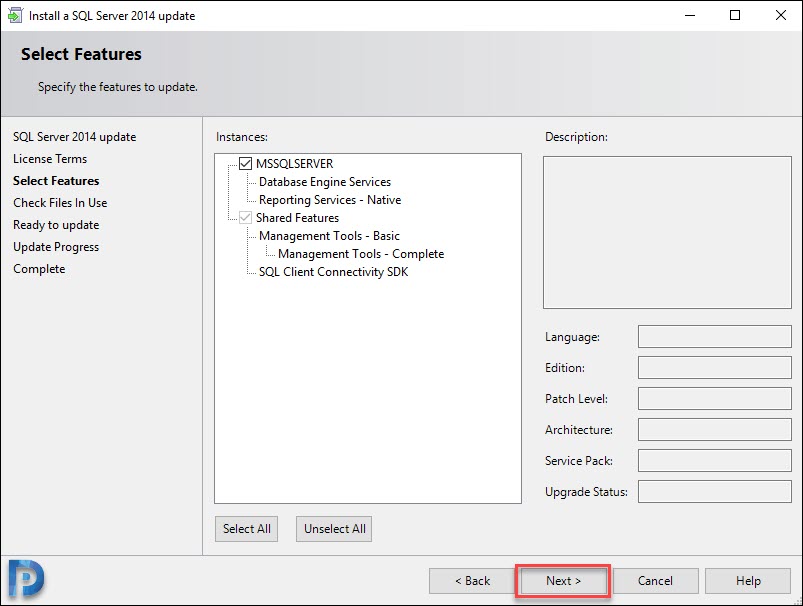Click the Select All button
This screenshot has width=803, height=606.
(x=246, y=529)
